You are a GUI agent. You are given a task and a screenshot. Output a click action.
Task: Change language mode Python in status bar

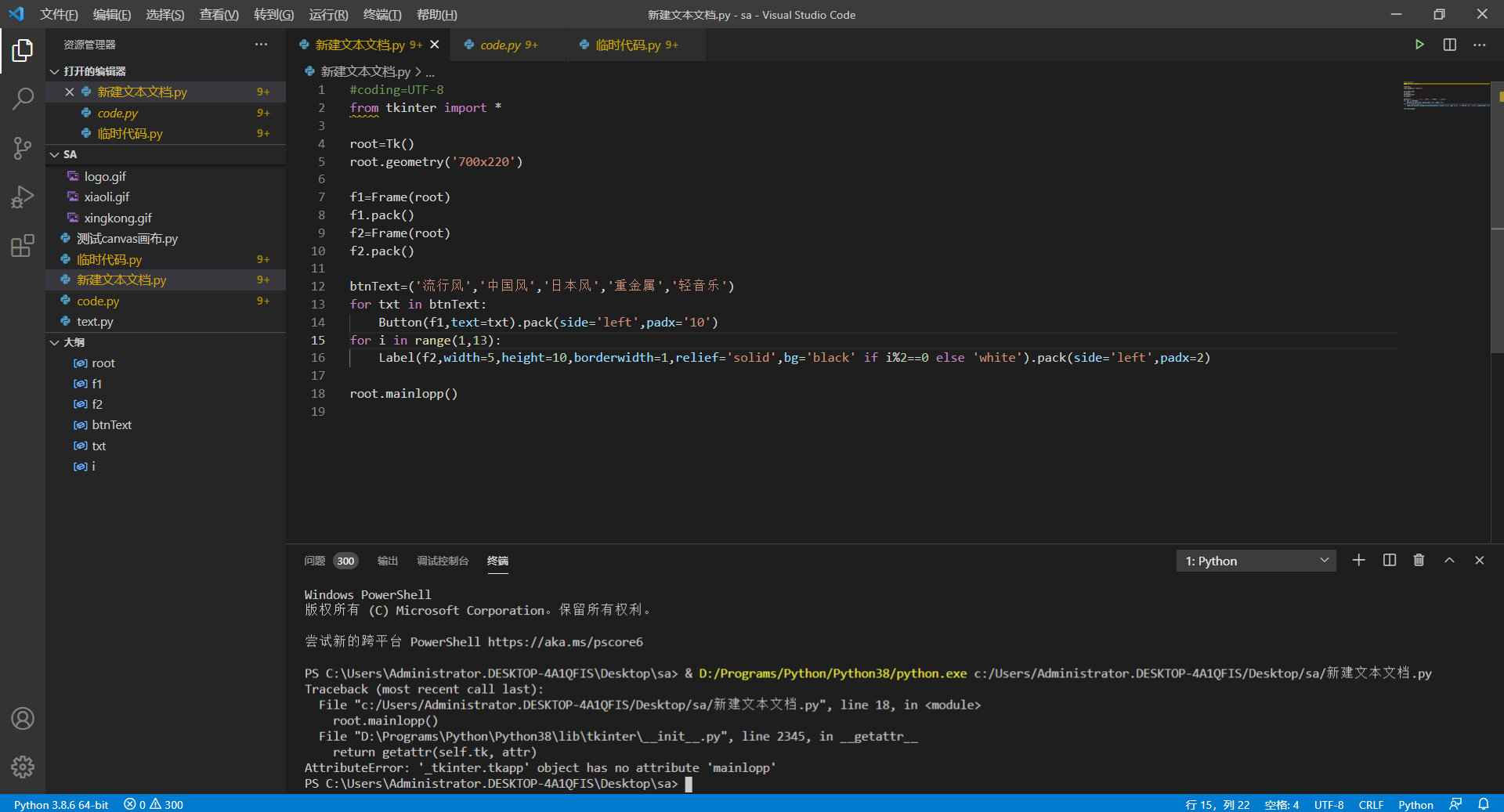click(x=1415, y=804)
